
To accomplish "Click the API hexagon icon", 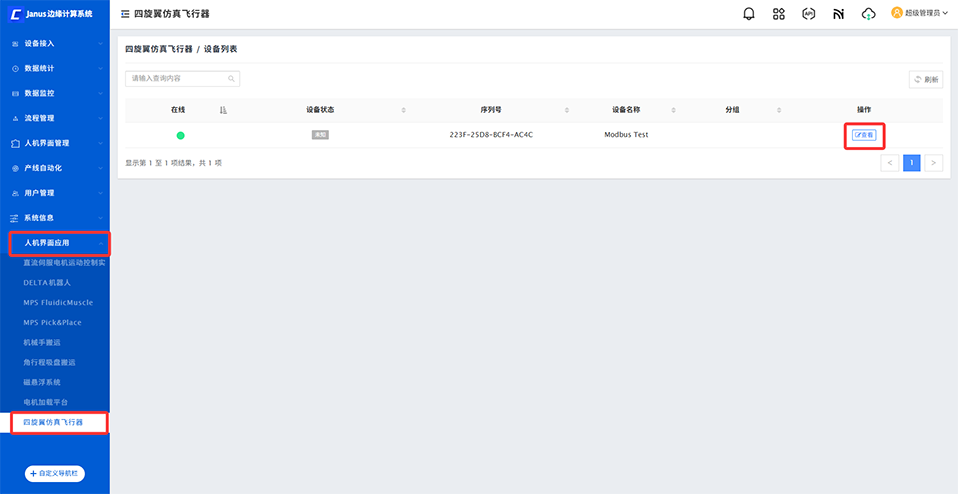I will [809, 13].
